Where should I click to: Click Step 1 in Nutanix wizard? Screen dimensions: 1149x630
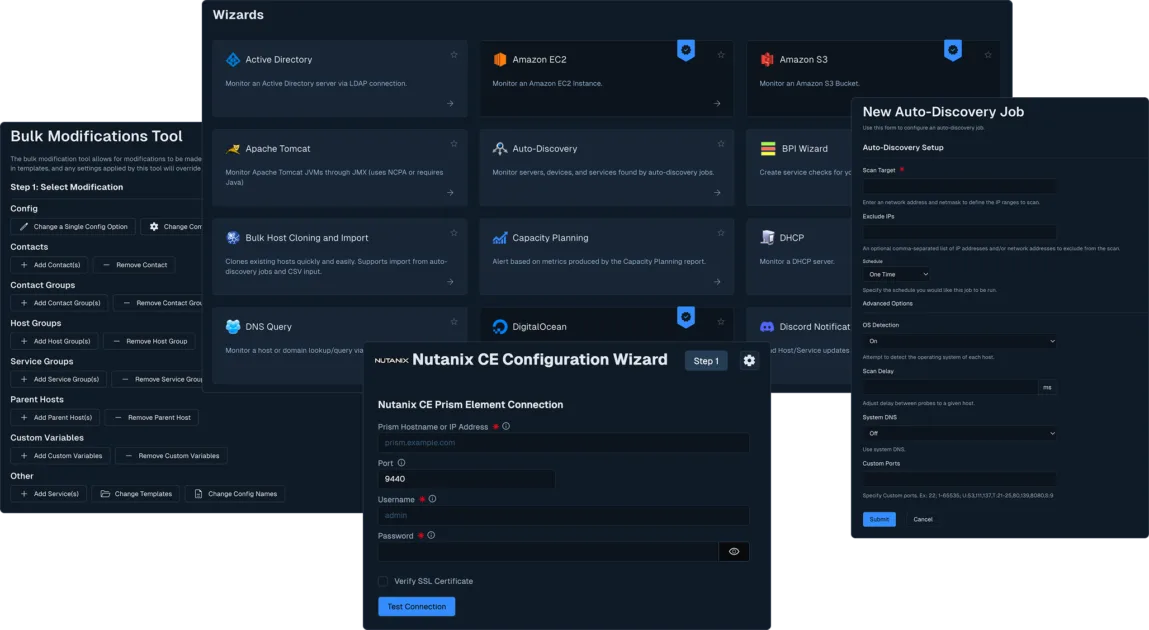[706, 360]
